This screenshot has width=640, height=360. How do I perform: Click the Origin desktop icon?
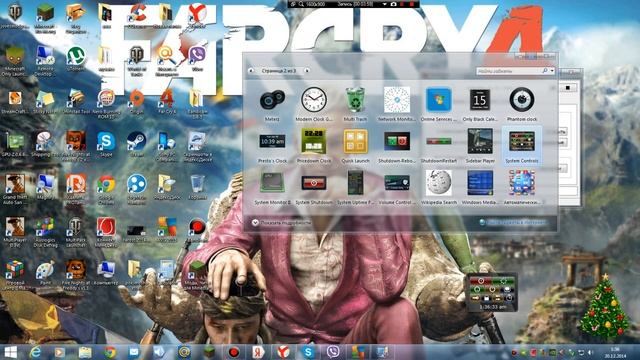tap(136, 101)
